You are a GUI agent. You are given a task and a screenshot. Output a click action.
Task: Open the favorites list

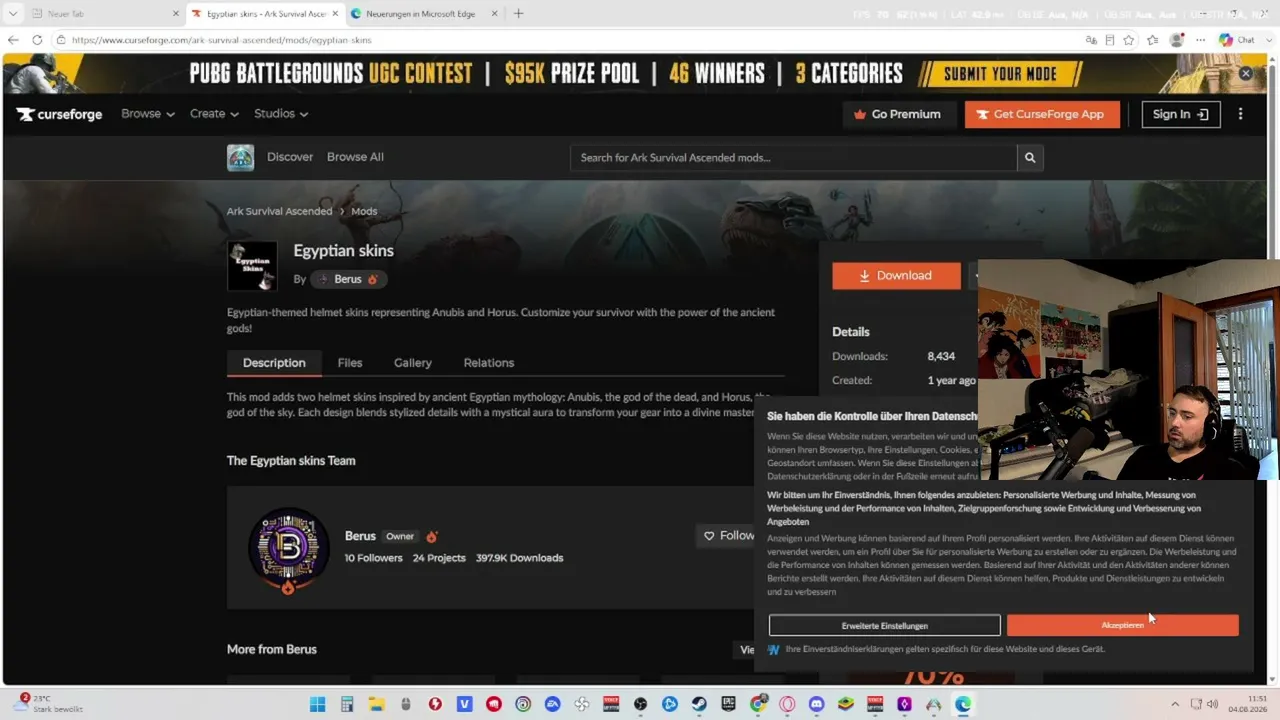click(1153, 40)
